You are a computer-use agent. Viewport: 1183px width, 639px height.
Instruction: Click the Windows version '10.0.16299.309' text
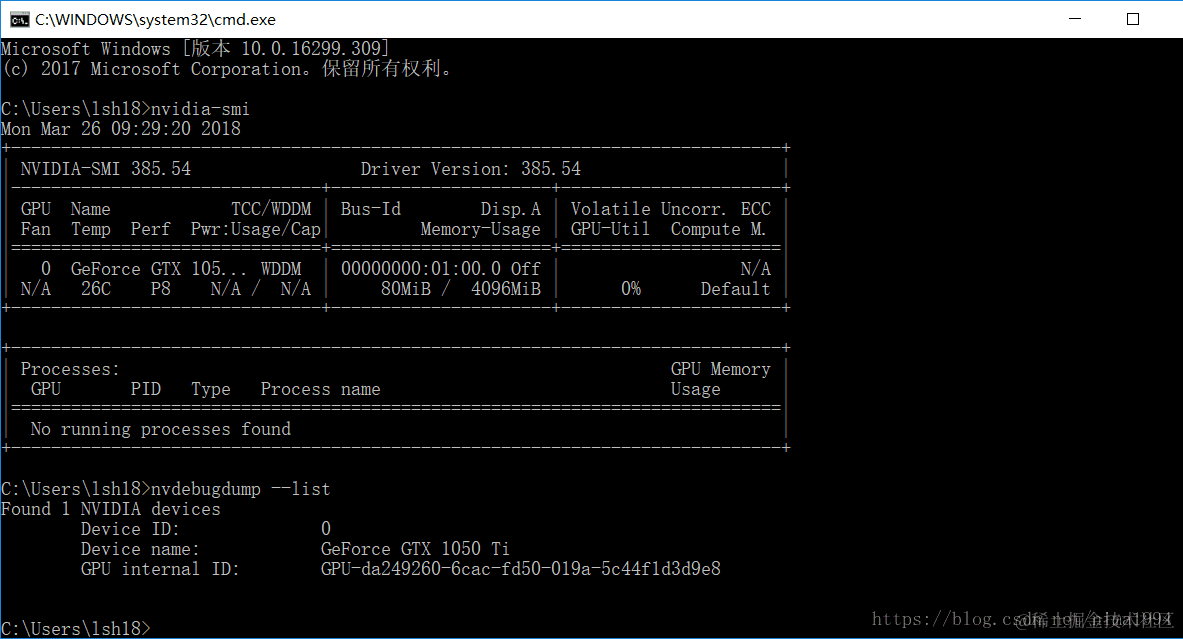coord(311,49)
